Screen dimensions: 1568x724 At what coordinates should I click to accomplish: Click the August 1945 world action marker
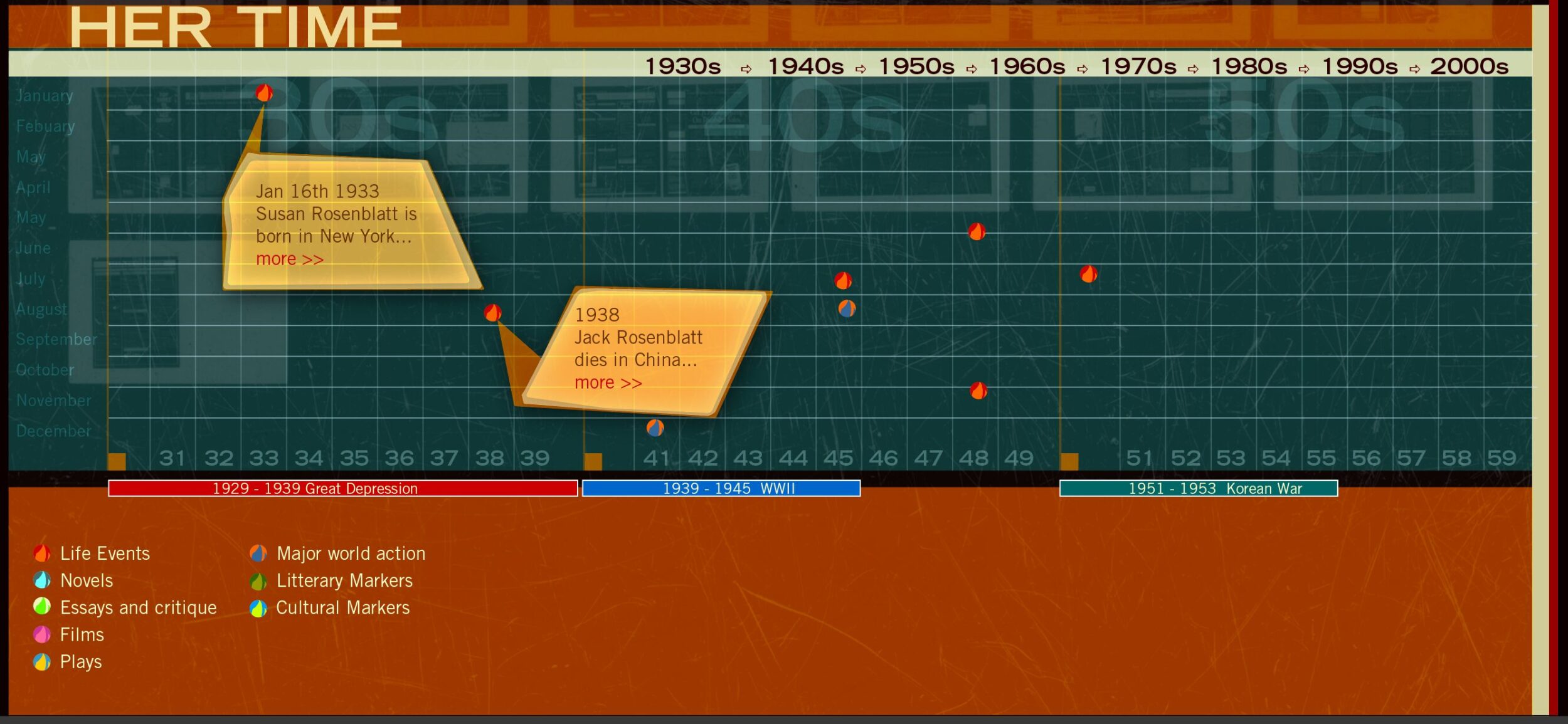(847, 308)
